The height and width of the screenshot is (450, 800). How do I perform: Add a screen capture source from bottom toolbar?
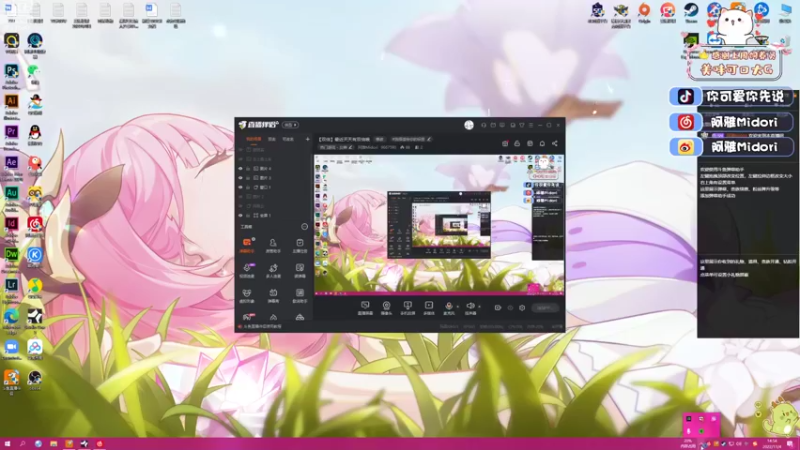coord(365,308)
